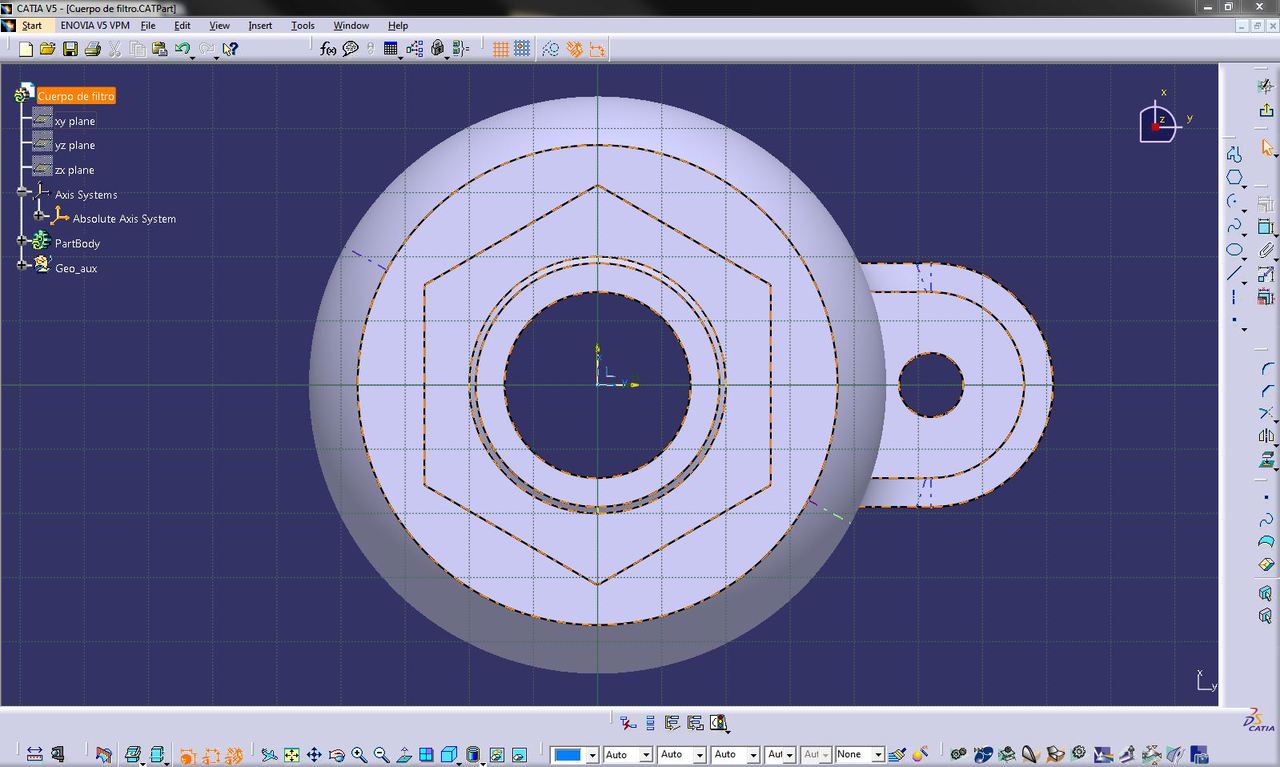
Task: Click the Rotate view icon
Action: [x=337, y=755]
